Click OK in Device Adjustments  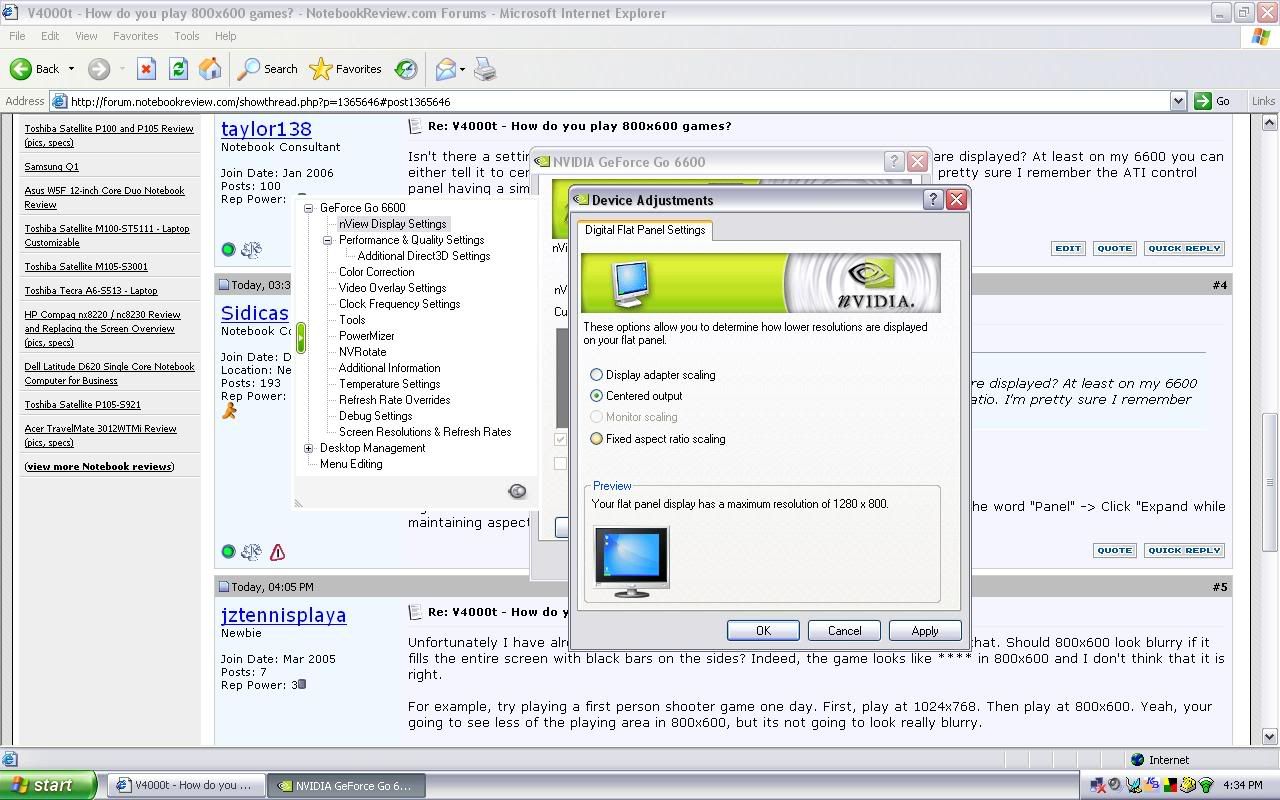(x=763, y=630)
